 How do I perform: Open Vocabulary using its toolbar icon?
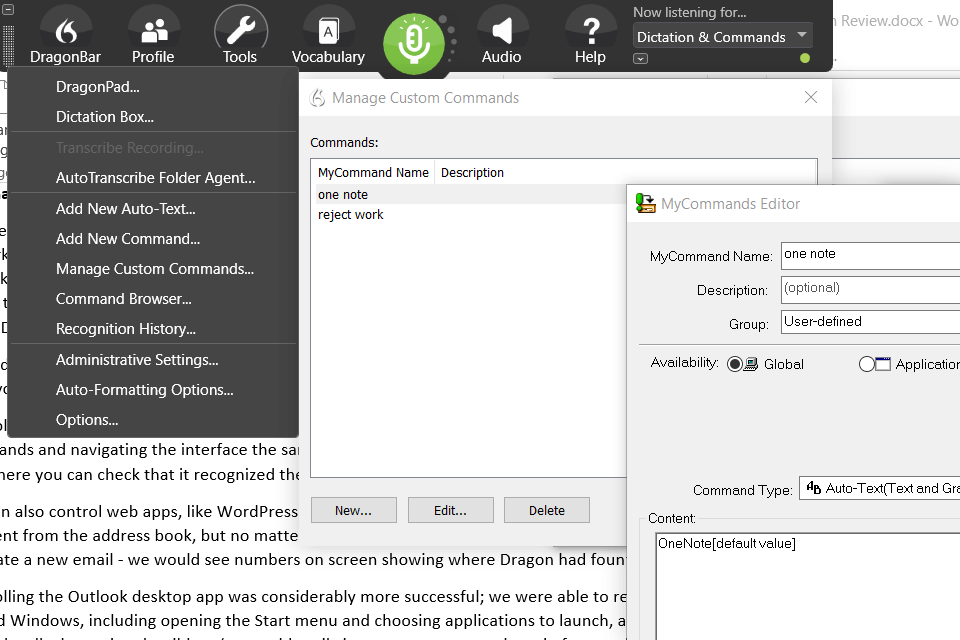click(328, 30)
